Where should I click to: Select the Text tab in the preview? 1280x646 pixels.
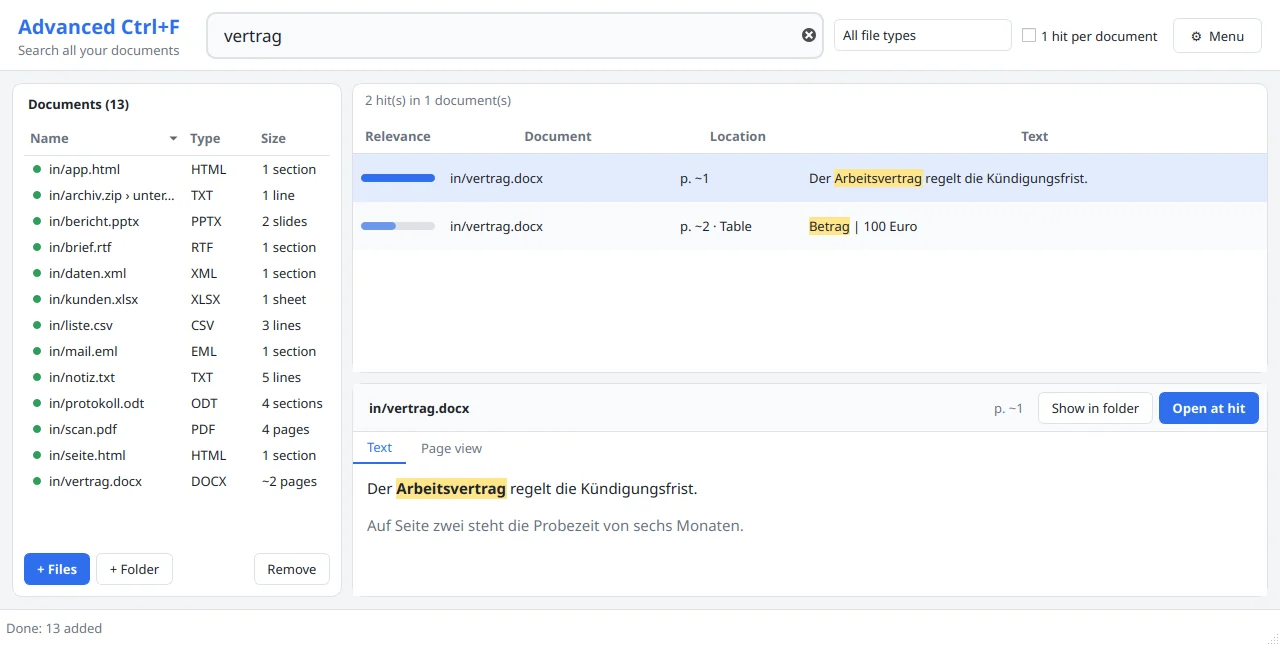pos(379,448)
